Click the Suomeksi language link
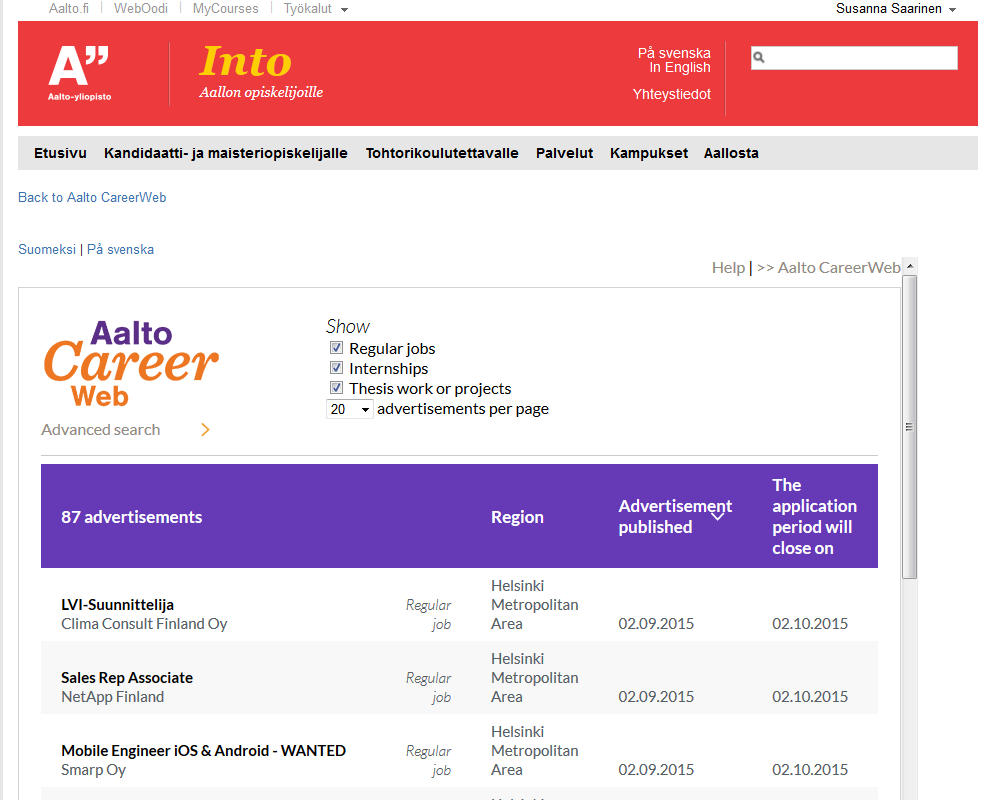The image size is (990, 800). [47, 249]
